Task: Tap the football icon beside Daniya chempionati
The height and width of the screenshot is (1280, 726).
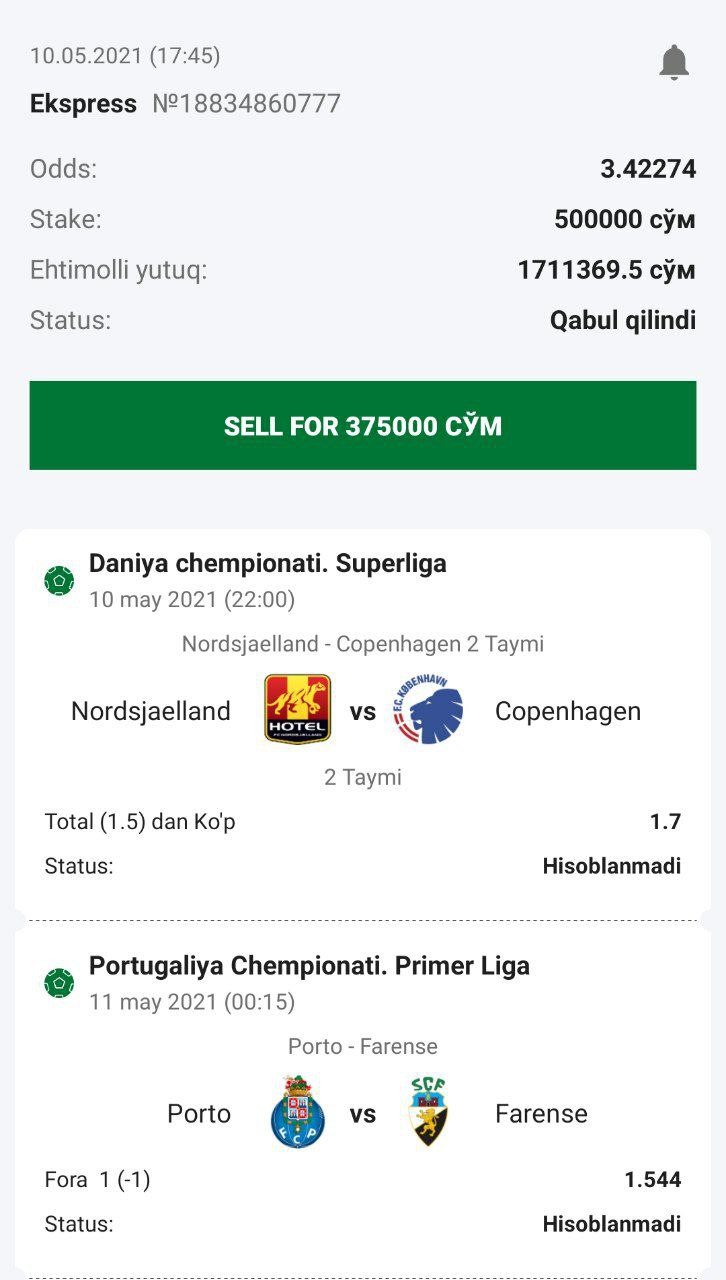Action: pyautogui.click(x=59, y=580)
